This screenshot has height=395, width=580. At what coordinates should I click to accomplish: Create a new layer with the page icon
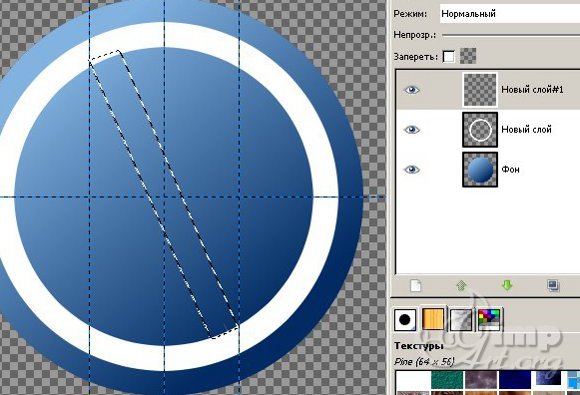click(415, 286)
